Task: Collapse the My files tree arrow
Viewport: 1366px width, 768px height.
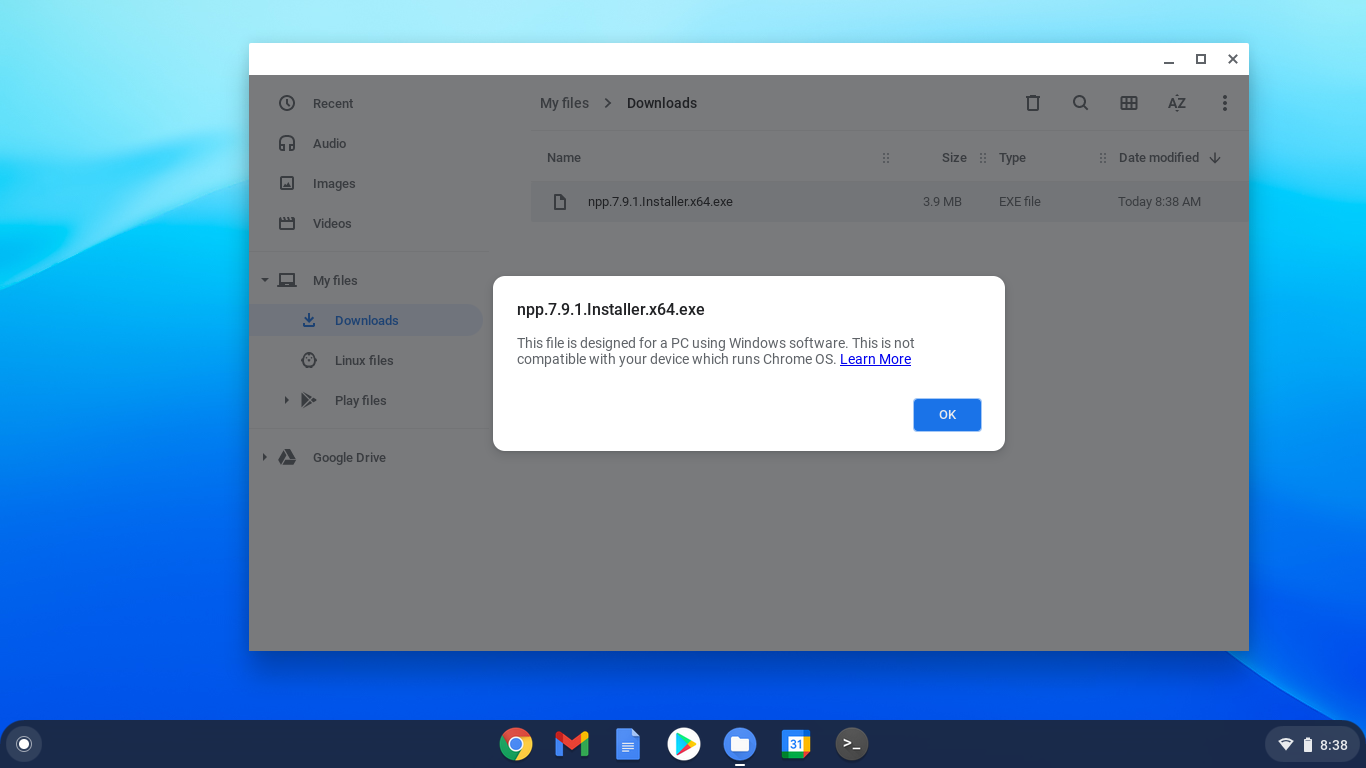Action: [x=265, y=280]
